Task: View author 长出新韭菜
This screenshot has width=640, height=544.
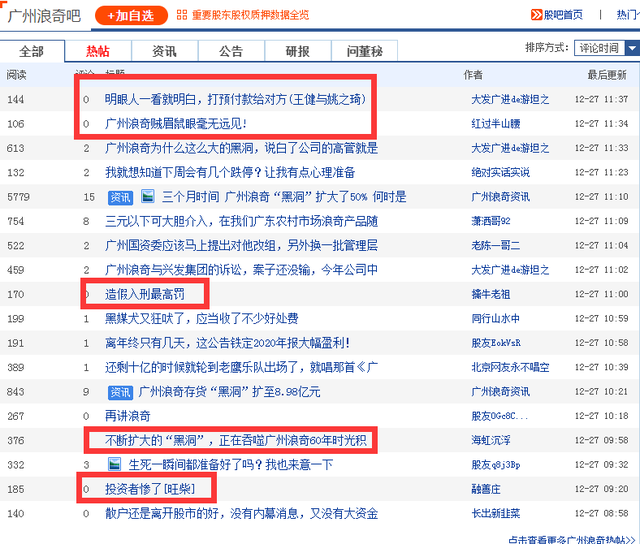Action: click(496, 514)
